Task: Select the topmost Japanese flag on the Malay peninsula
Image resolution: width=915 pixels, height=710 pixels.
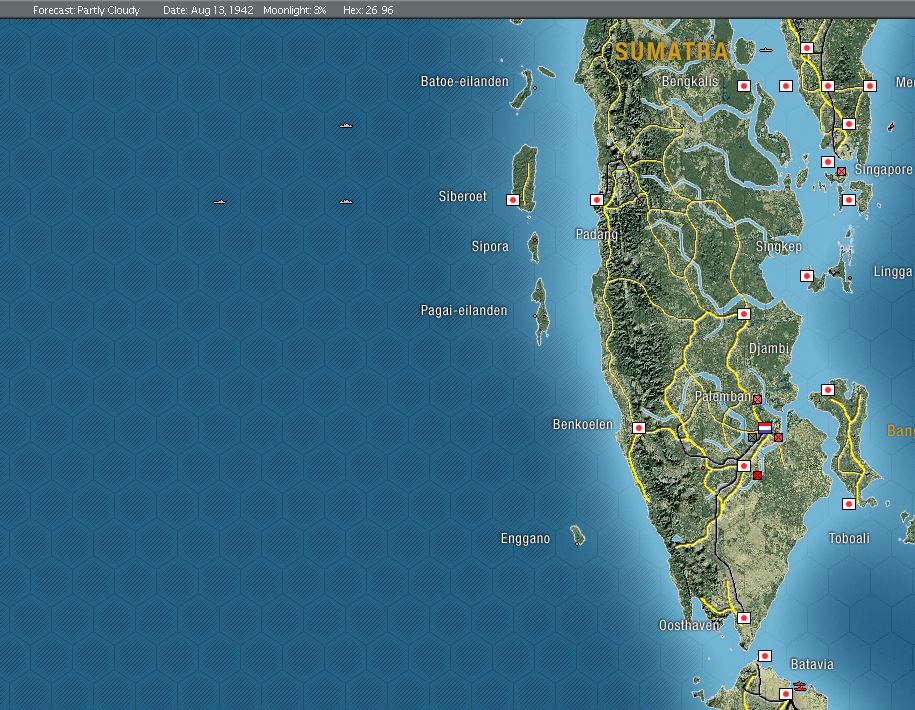Action: click(806, 48)
